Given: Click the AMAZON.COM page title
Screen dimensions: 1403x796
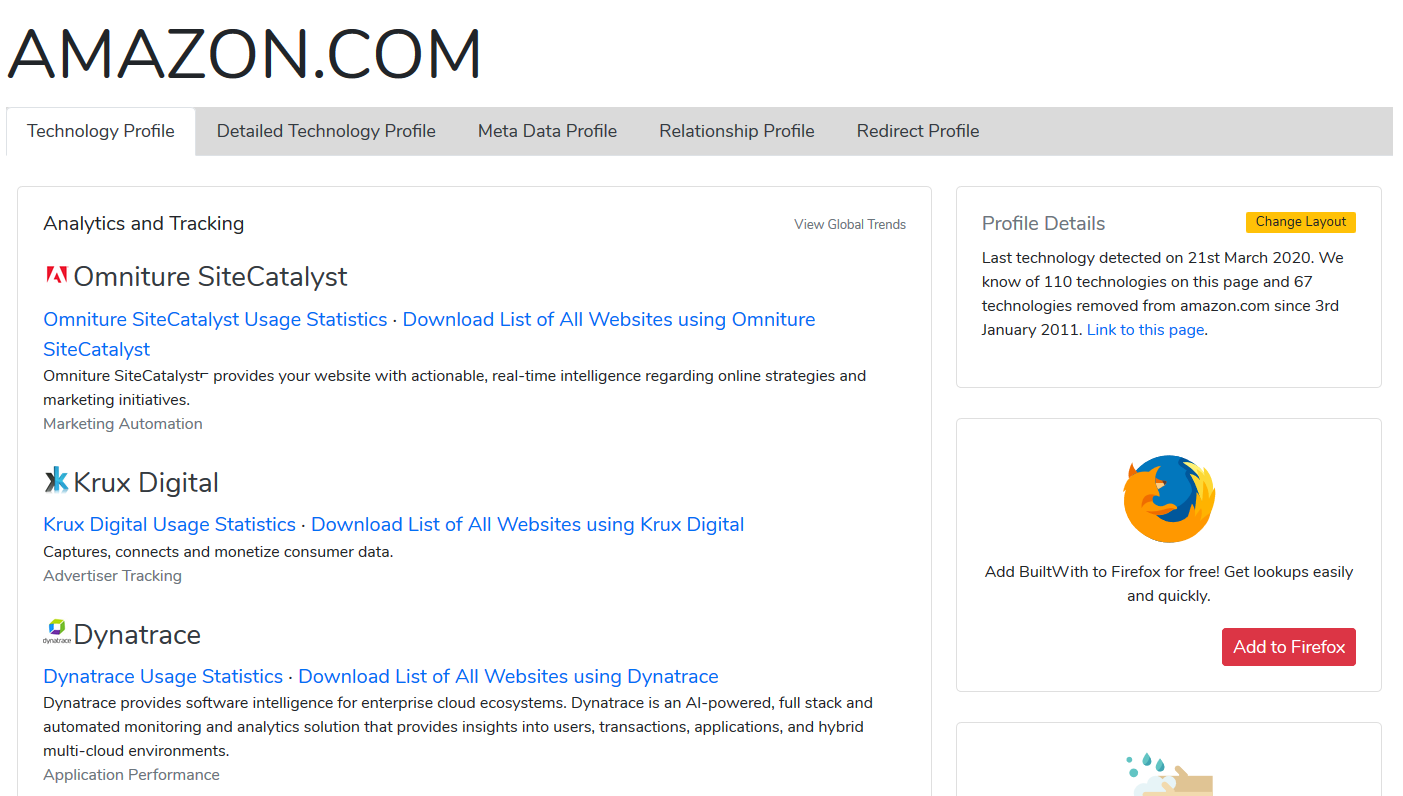Looking at the screenshot, I should click(x=245, y=52).
